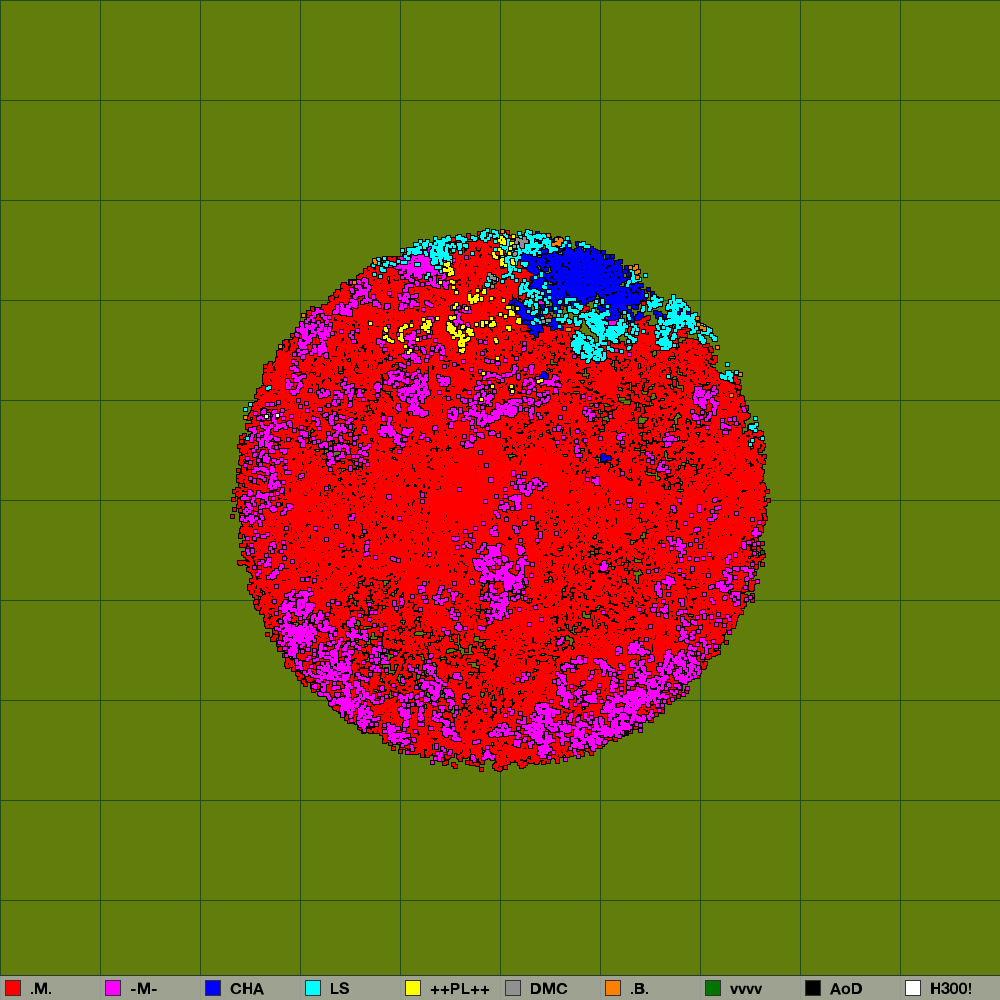Click the gray DMC legend color swatch
Viewport: 1000px width, 1000px height.
[x=513, y=988]
